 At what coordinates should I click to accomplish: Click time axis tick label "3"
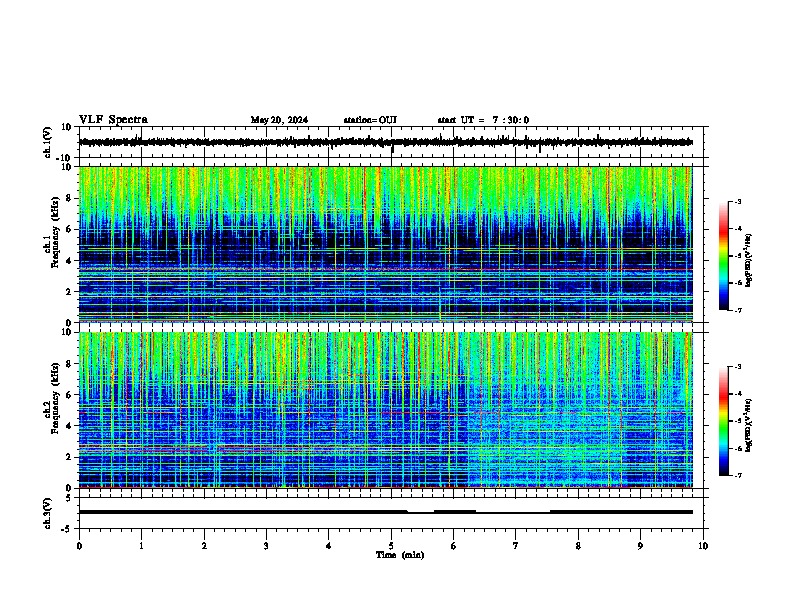coord(267,546)
